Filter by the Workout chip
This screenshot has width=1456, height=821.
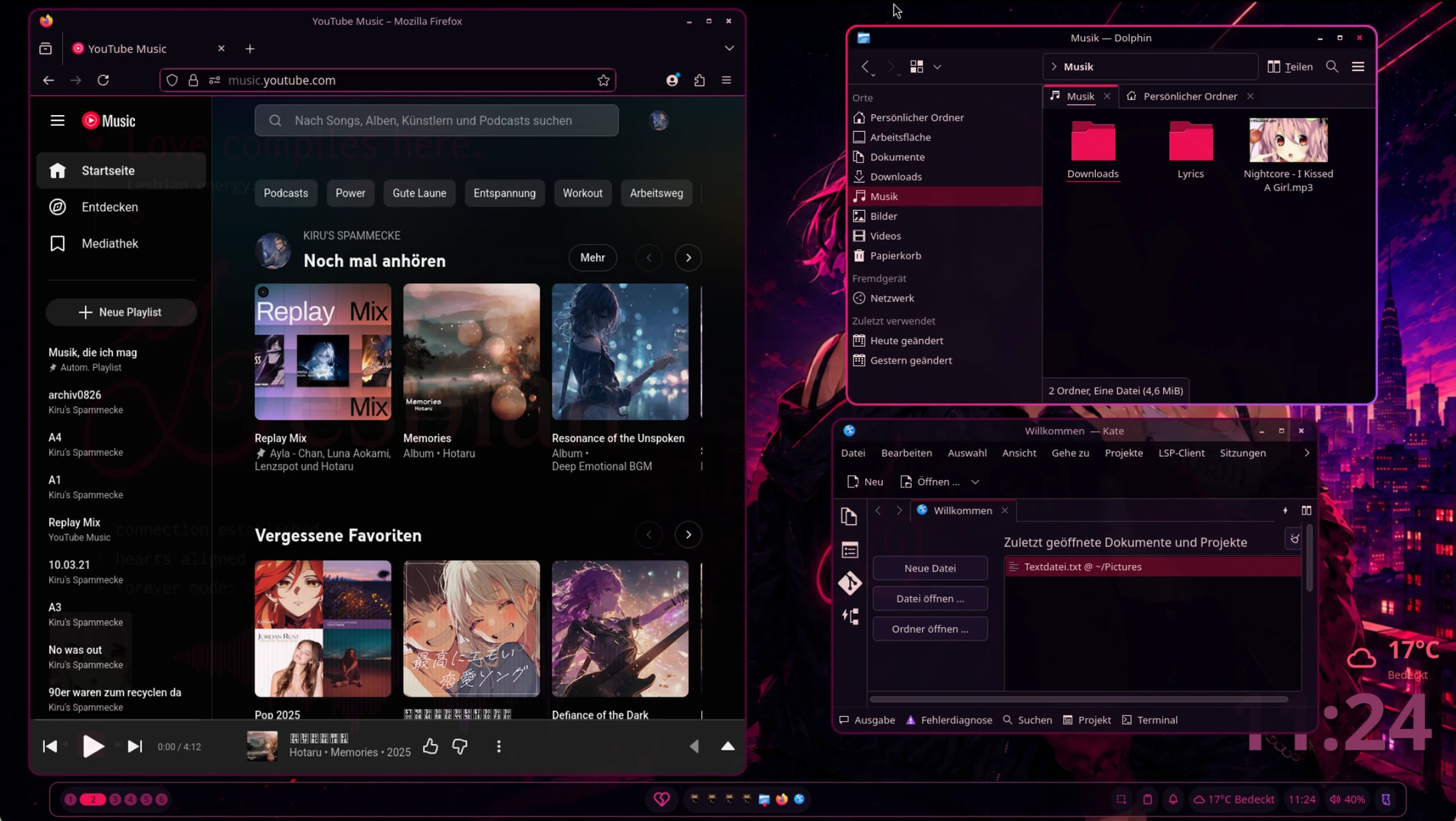(x=582, y=193)
